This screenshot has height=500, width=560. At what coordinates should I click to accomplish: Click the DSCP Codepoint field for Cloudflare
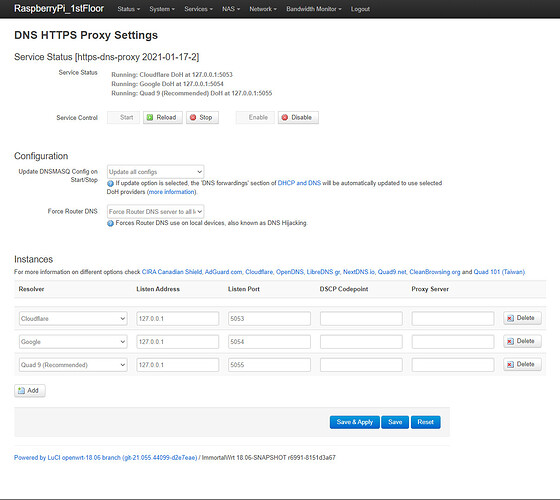pos(361,319)
